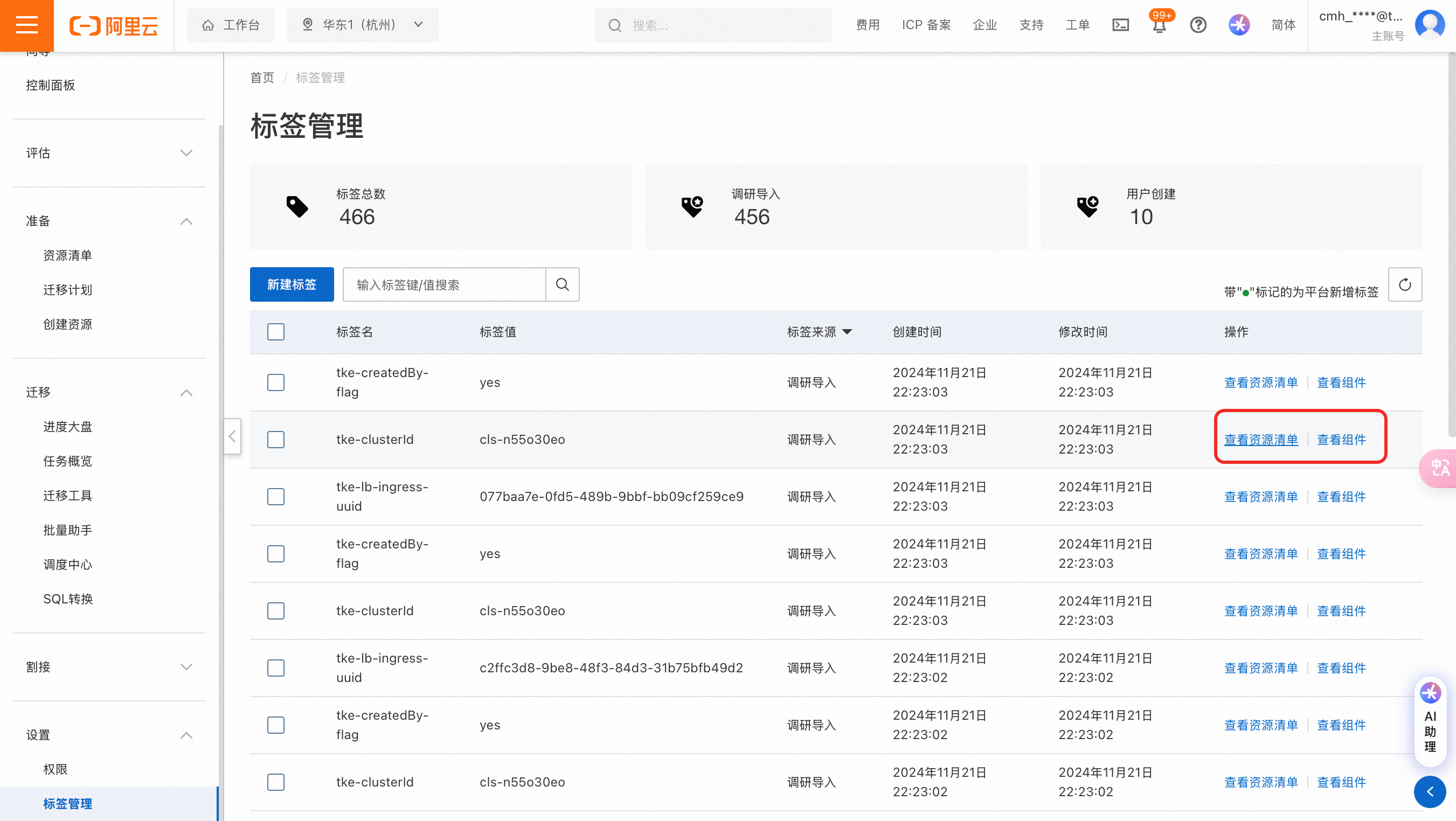Open SQL转换 in the sidebar
Image resolution: width=1456 pixels, height=821 pixels.
click(x=68, y=599)
